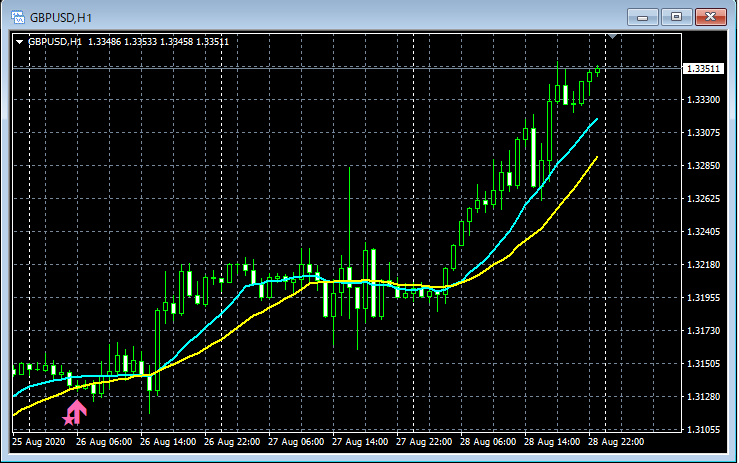Click the pink star signal marker
Viewport: 739px width, 463px height.
tap(69, 419)
